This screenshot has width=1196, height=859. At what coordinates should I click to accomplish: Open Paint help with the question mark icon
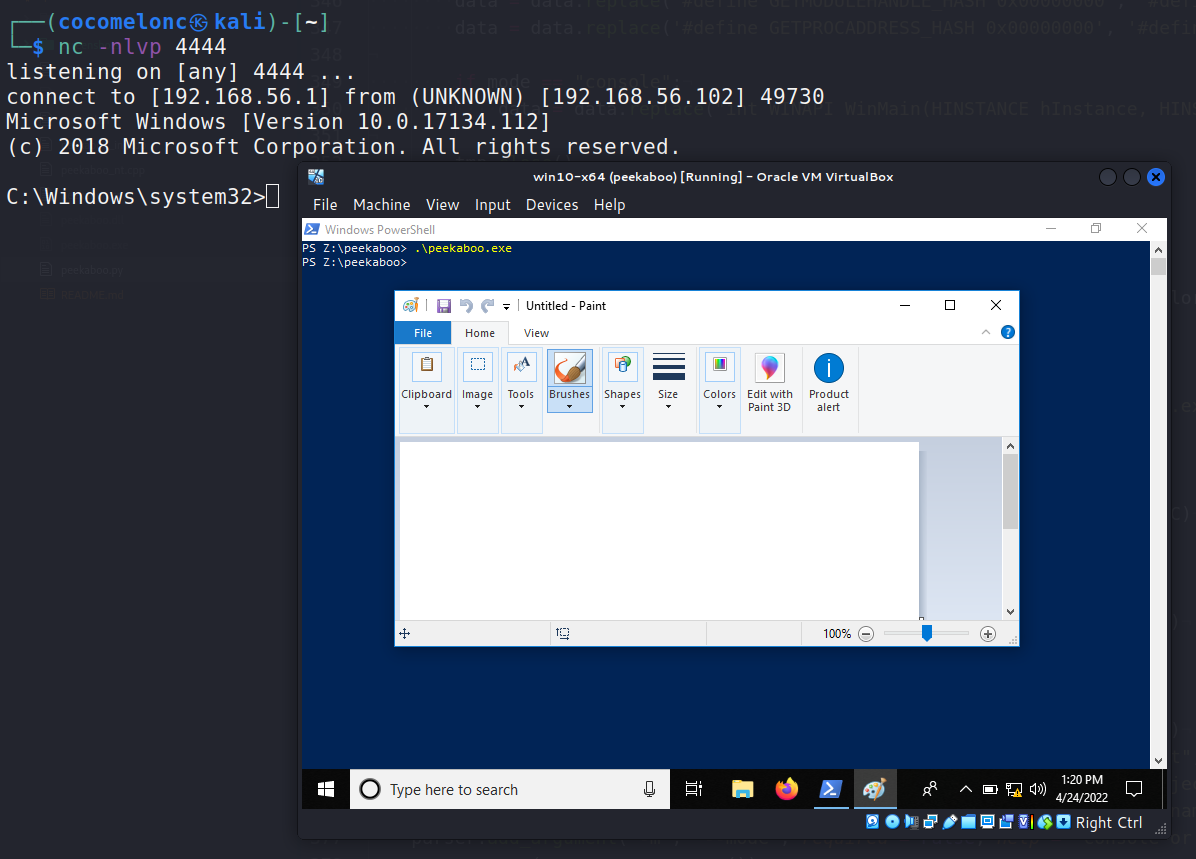[x=1008, y=332]
